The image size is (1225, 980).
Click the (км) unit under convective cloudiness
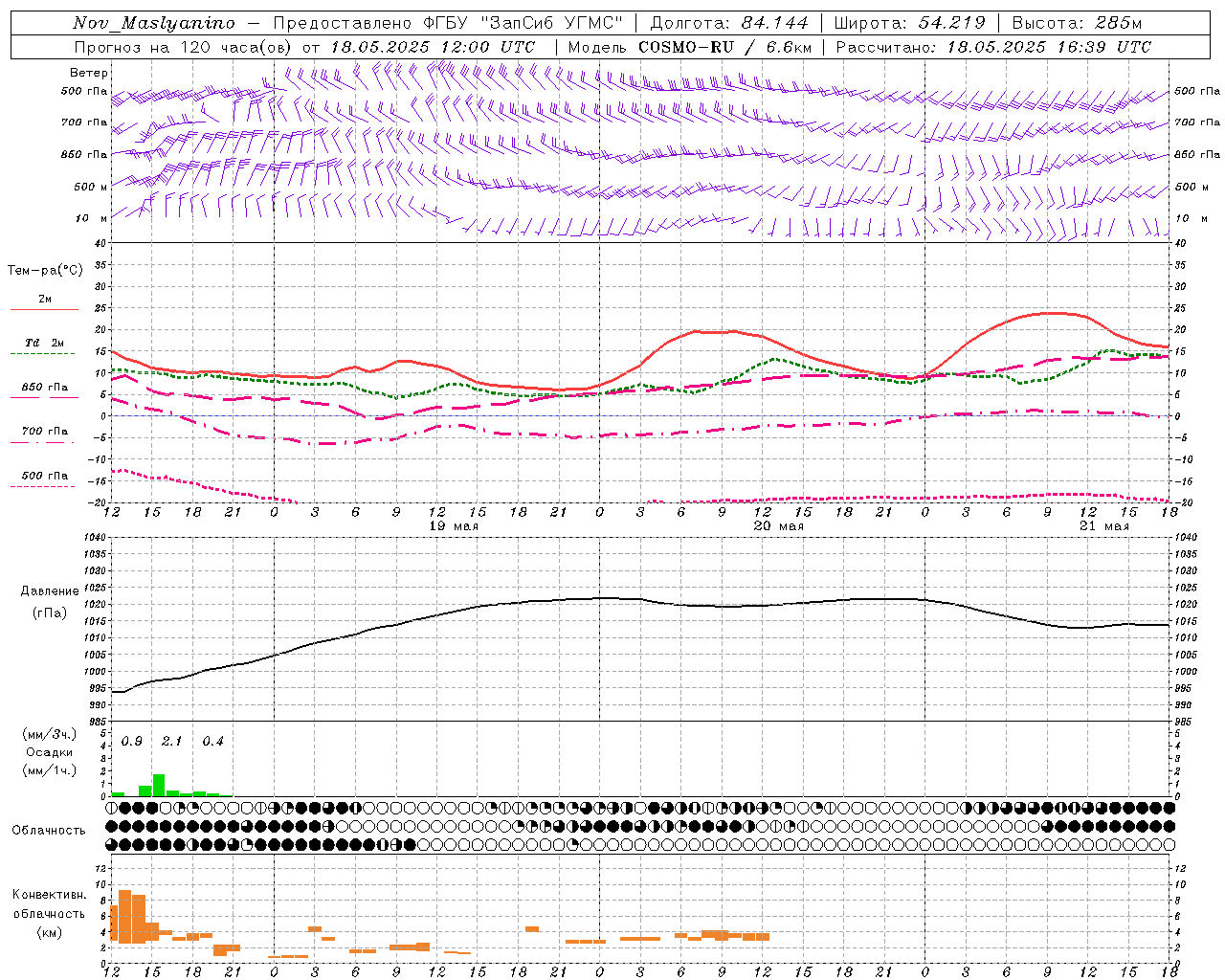(50, 931)
